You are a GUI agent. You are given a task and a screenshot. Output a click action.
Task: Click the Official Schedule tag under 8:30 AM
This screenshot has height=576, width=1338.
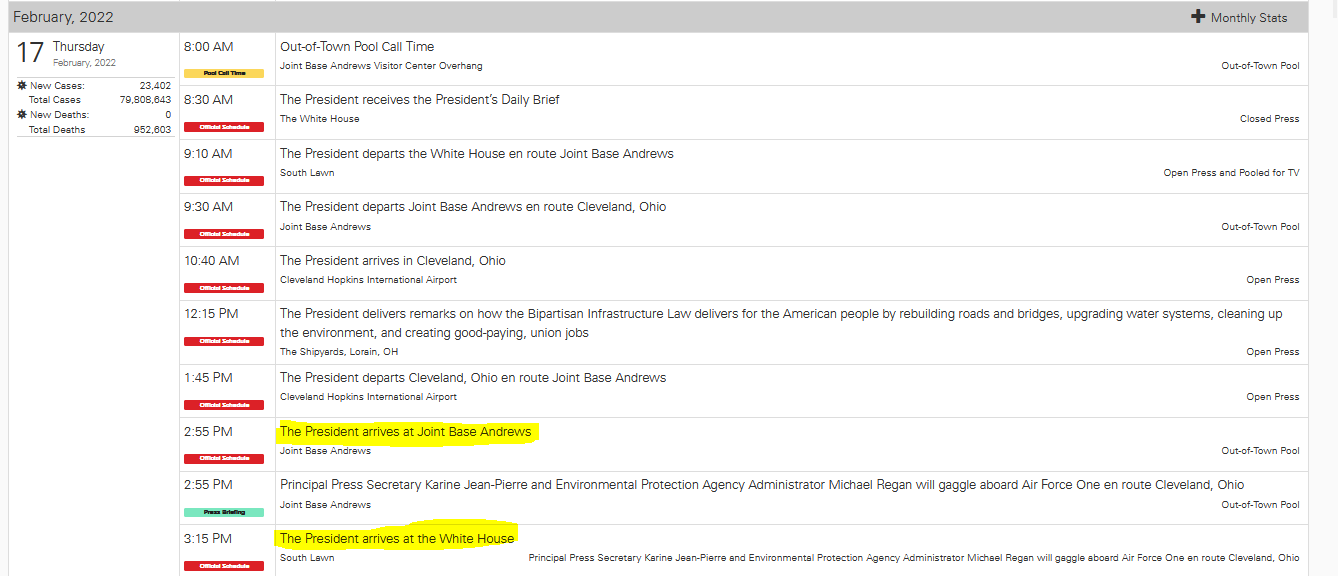click(x=224, y=127)
